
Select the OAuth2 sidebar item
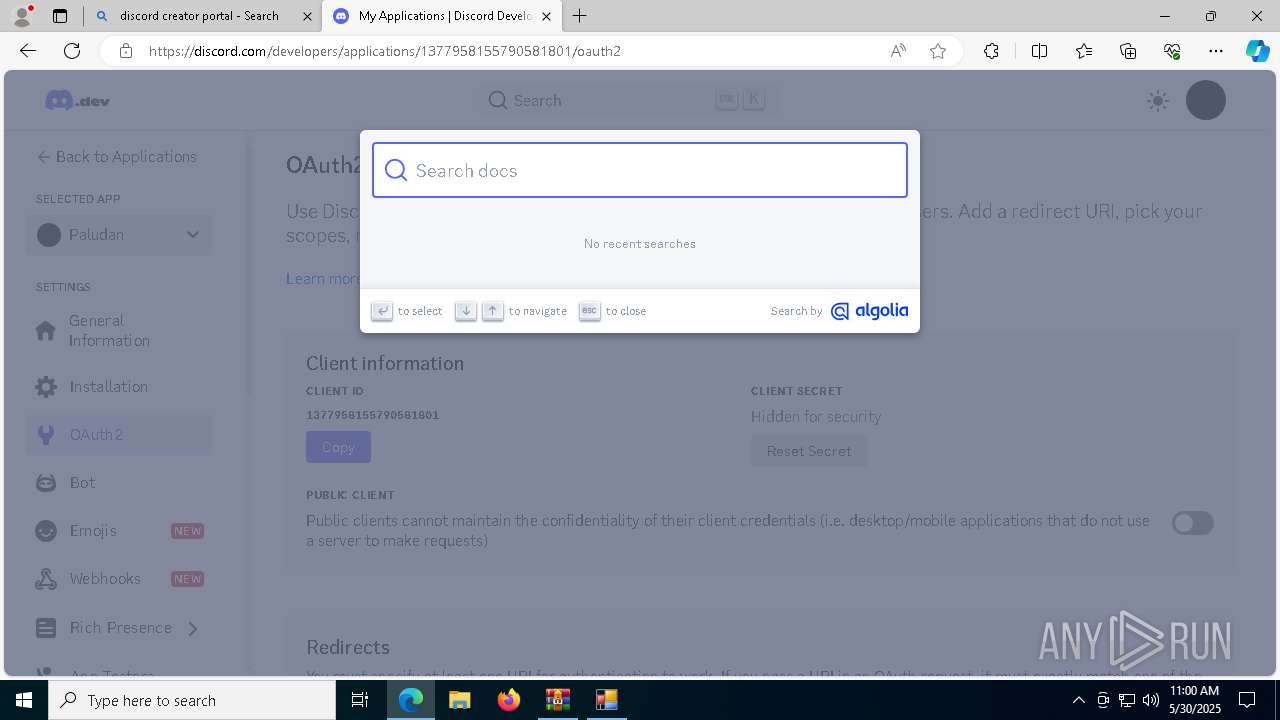point(119,435)
